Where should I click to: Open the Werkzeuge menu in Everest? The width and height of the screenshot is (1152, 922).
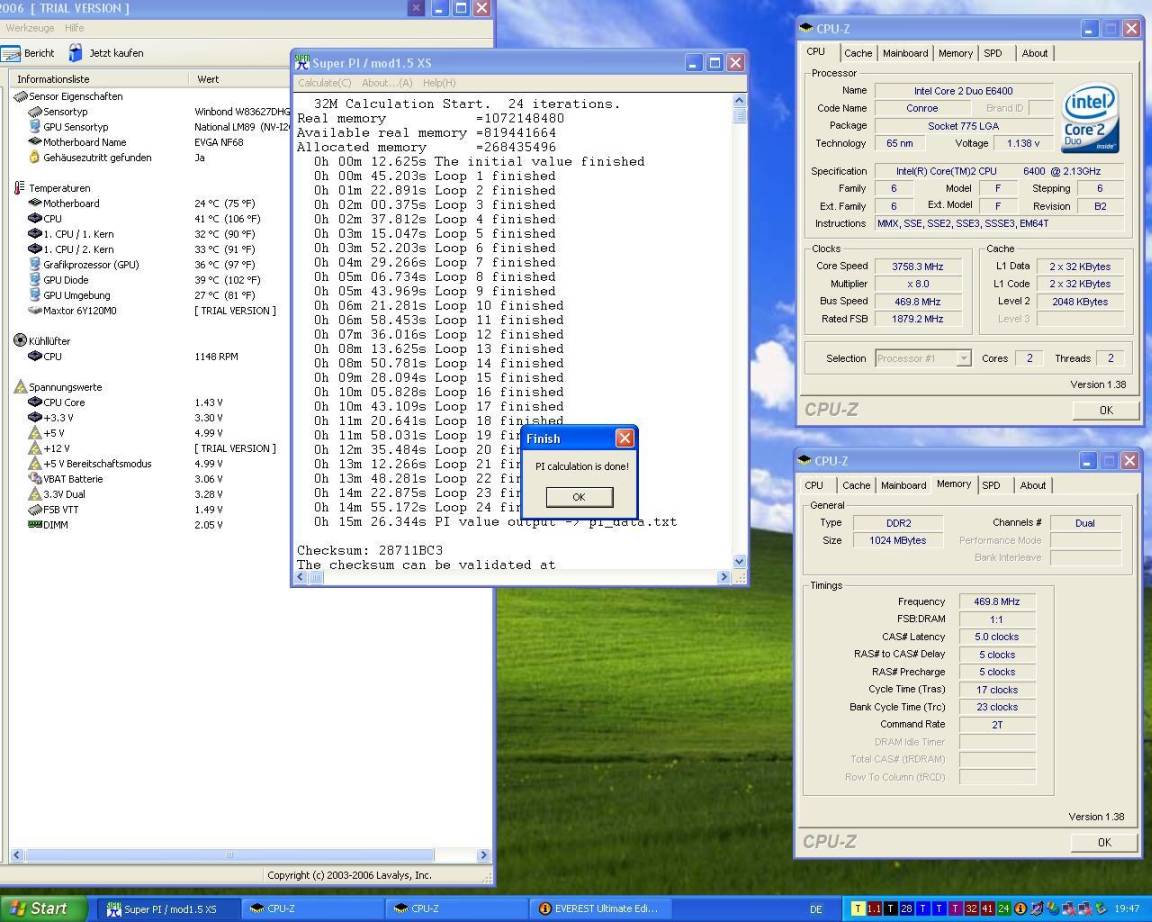coord(29,28)
